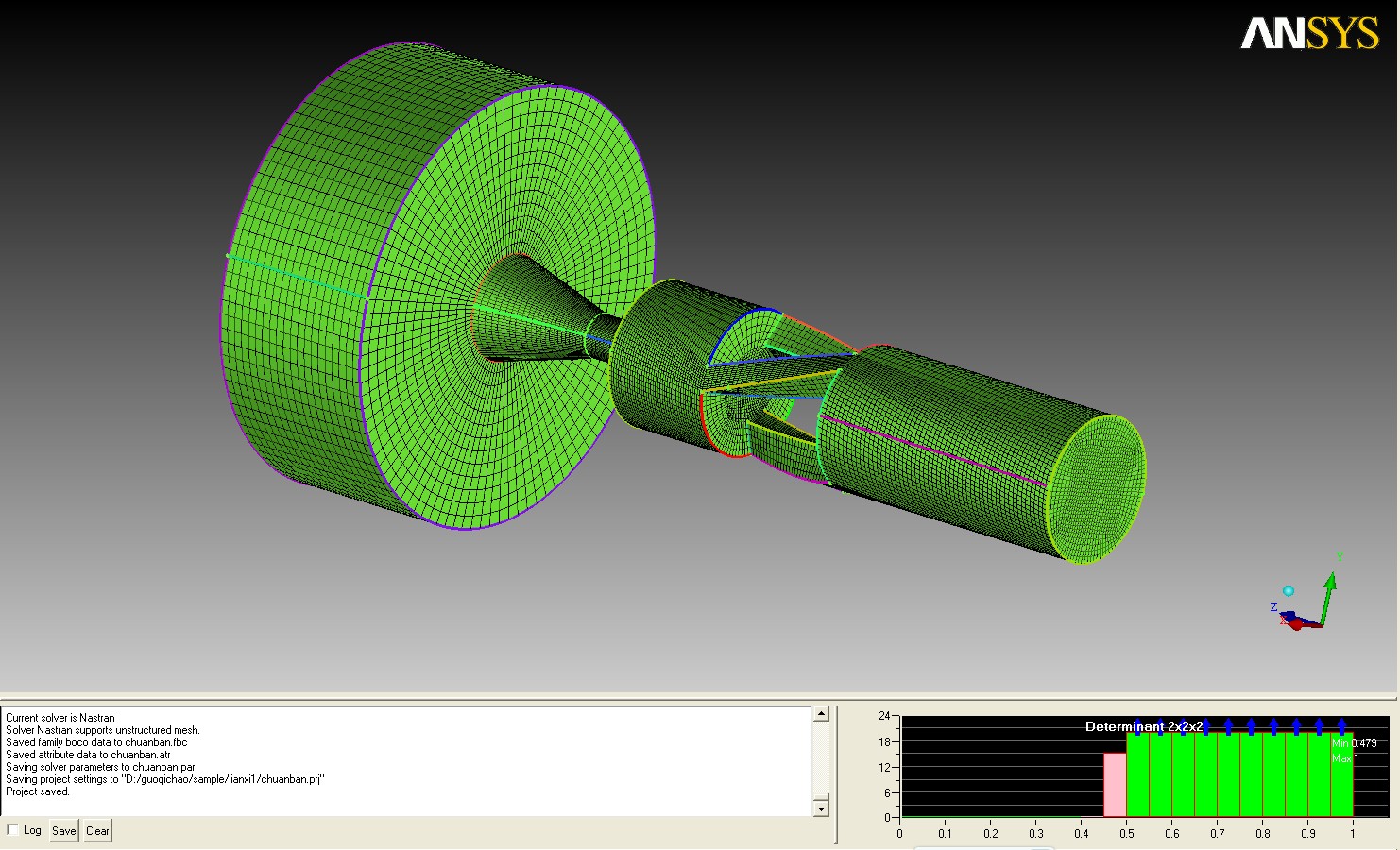Click the ANSYS logo in the viewport
This screenshot has width=1400, height=850.
point(1308,34)
